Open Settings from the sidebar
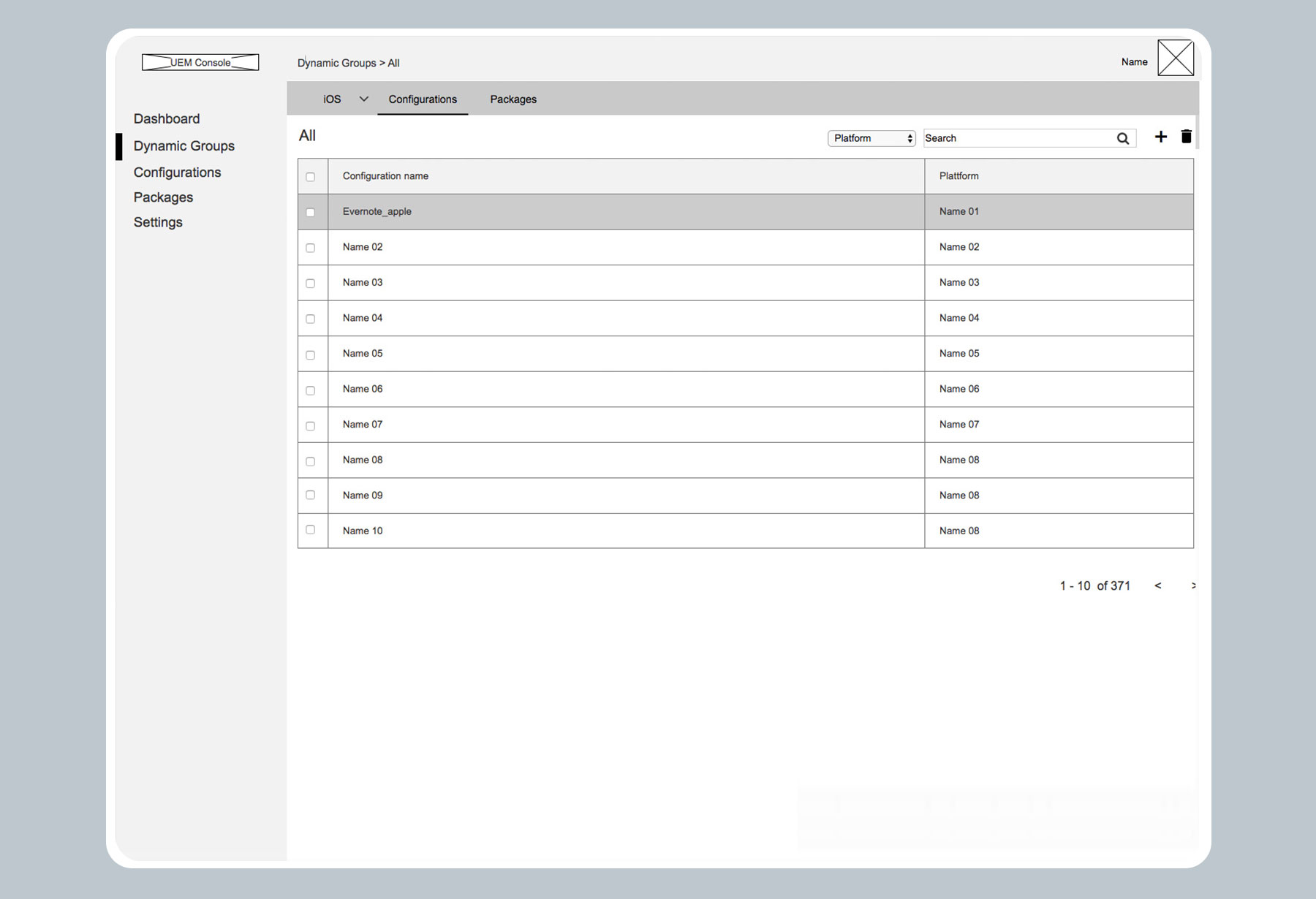Viewport: 1316px width, 899px height. pos(158,221)
